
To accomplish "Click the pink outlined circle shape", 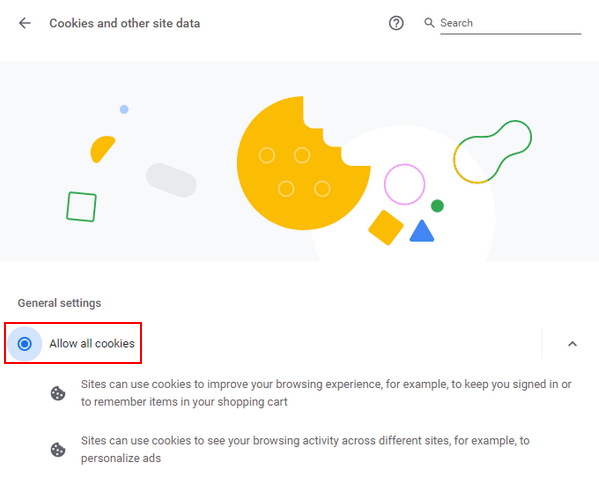I will pos(404,184).
